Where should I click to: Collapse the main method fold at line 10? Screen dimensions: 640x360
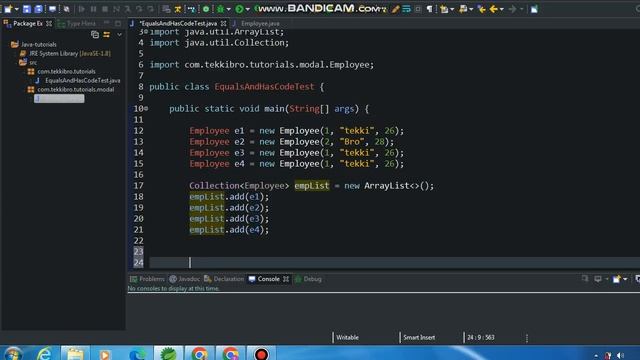pos(146,109)
